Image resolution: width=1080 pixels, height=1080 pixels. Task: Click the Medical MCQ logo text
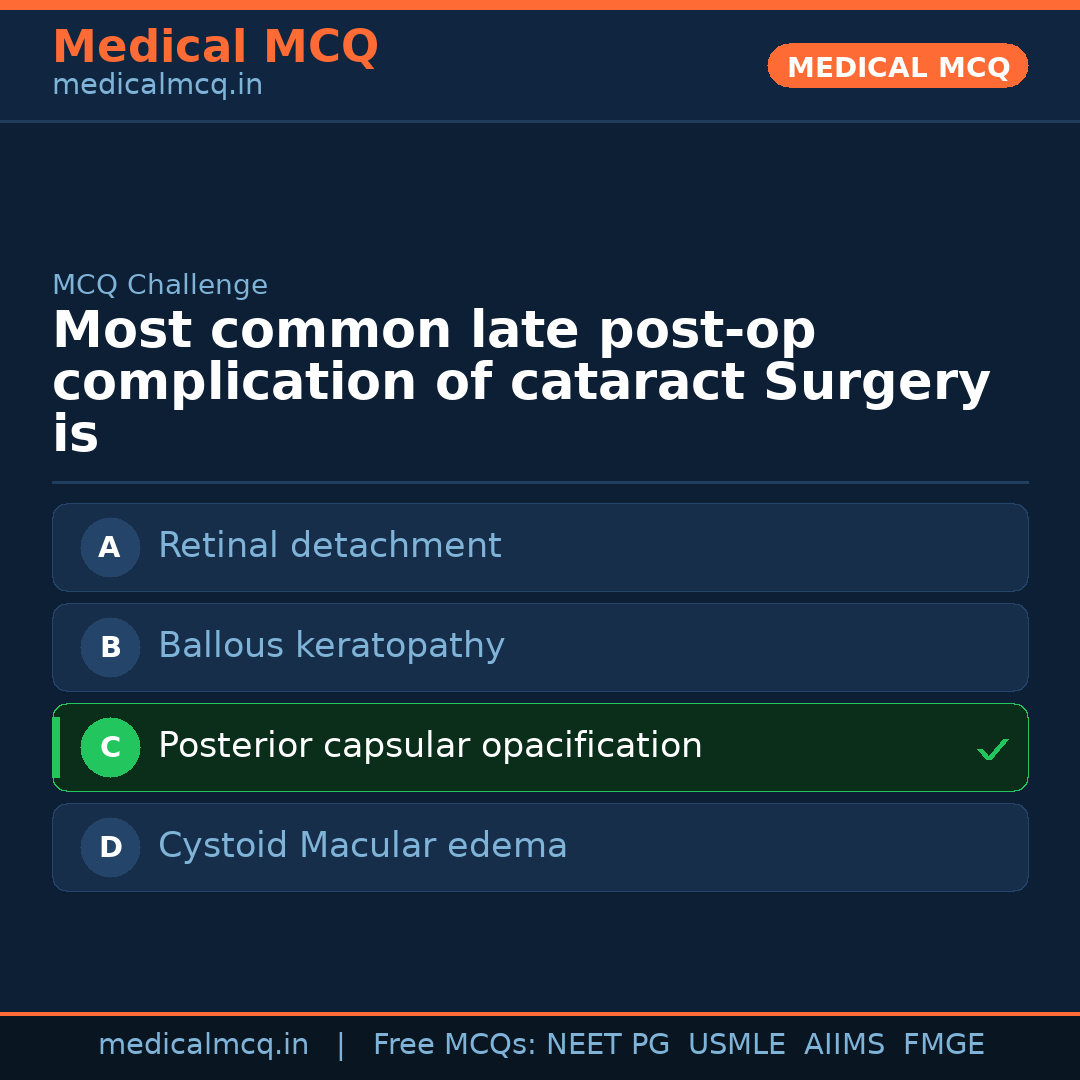pyautogui.click(x=215, y=46)
